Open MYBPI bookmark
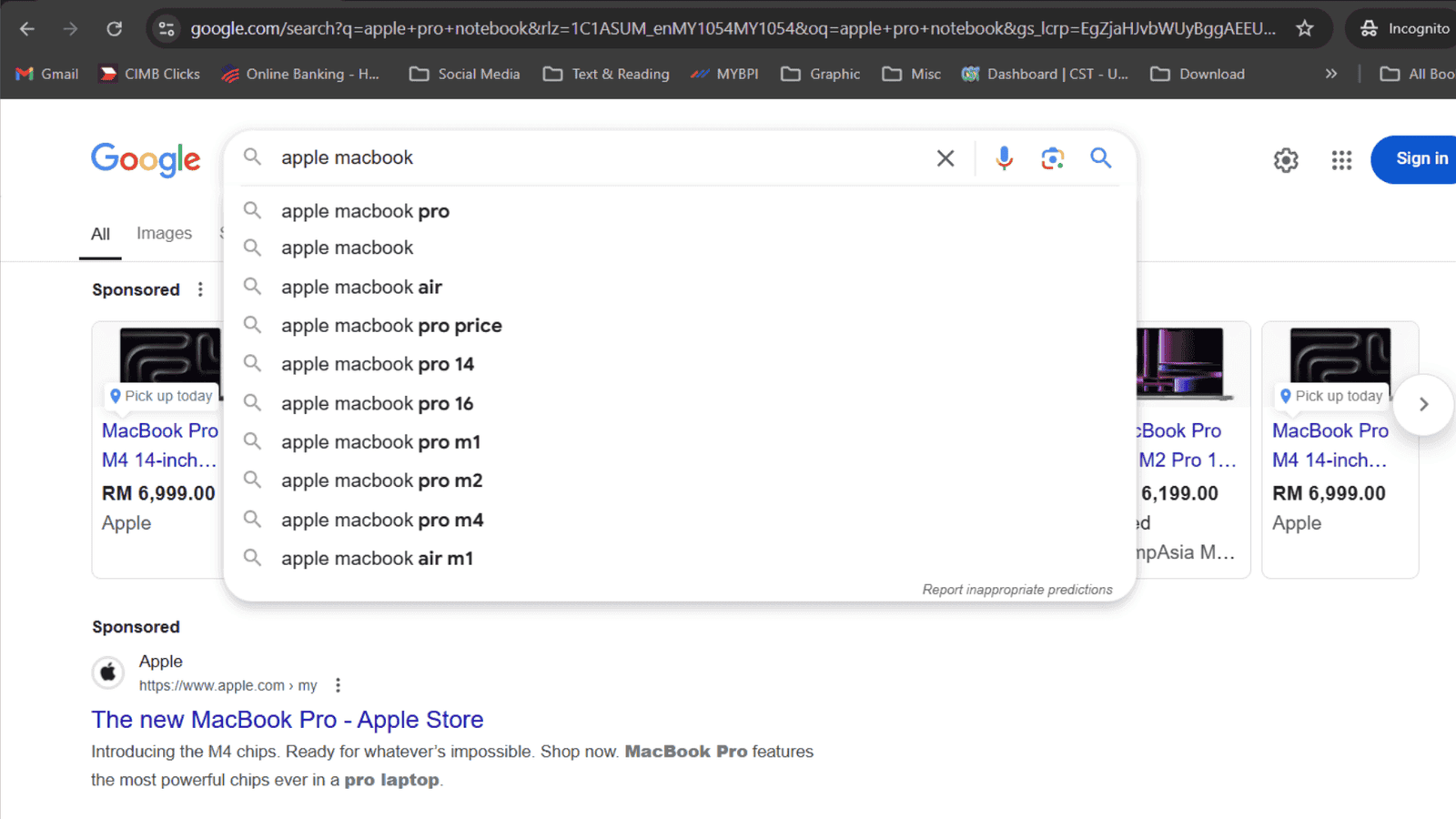The height and width of the screenshot is (819, 1456). click(724, 74)
